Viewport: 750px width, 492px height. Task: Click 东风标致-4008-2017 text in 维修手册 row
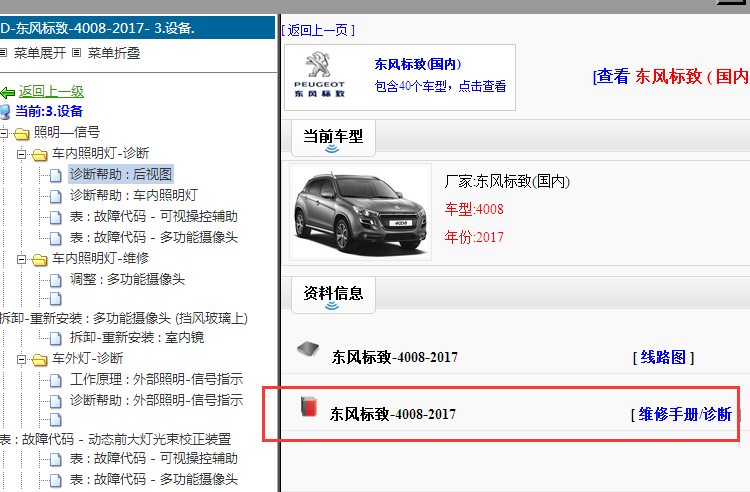pos(393,414)
